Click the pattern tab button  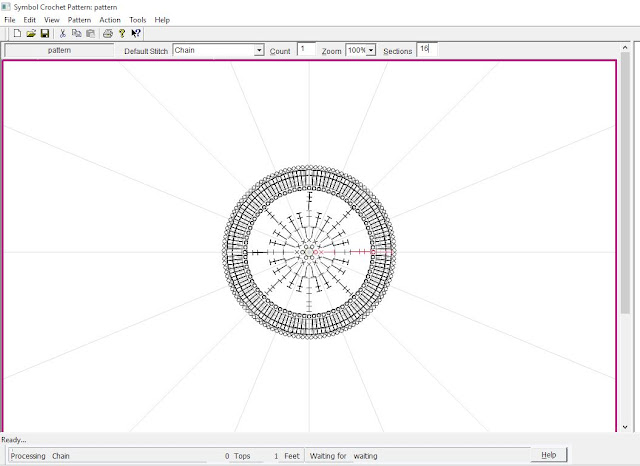(59, 50)
